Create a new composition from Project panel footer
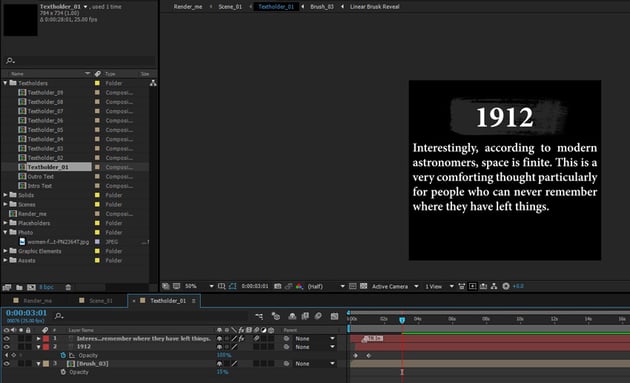 [31, 287]
